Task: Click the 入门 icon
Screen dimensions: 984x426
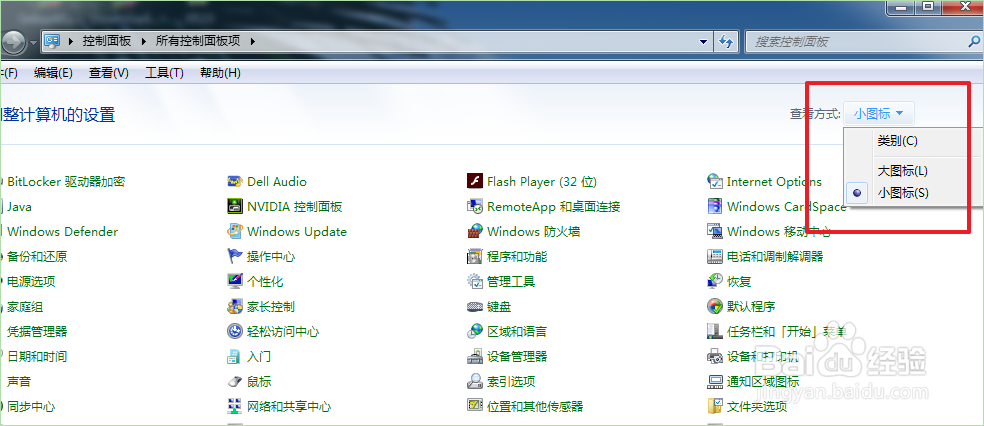Action: [235, 356]
